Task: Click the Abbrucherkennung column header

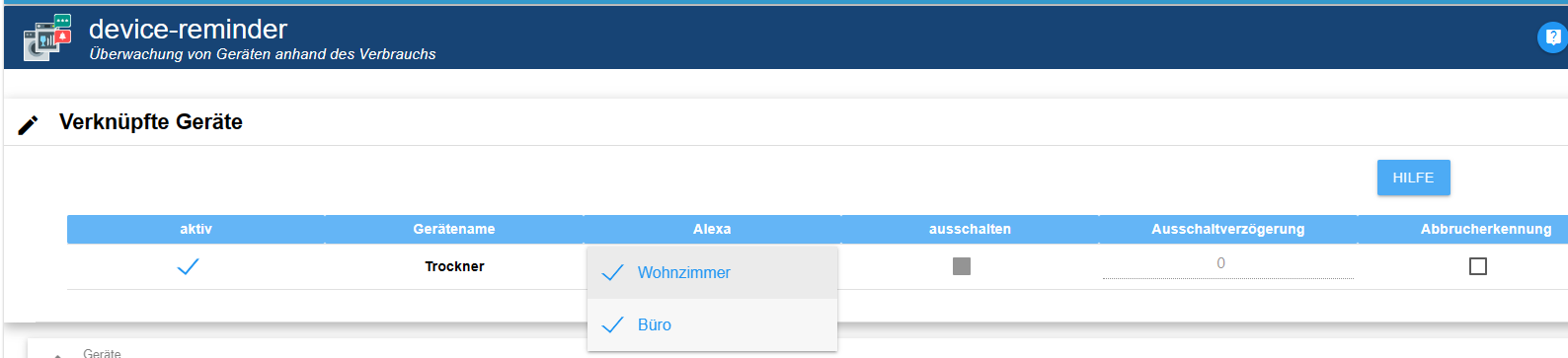Action: pos(1486,229)
